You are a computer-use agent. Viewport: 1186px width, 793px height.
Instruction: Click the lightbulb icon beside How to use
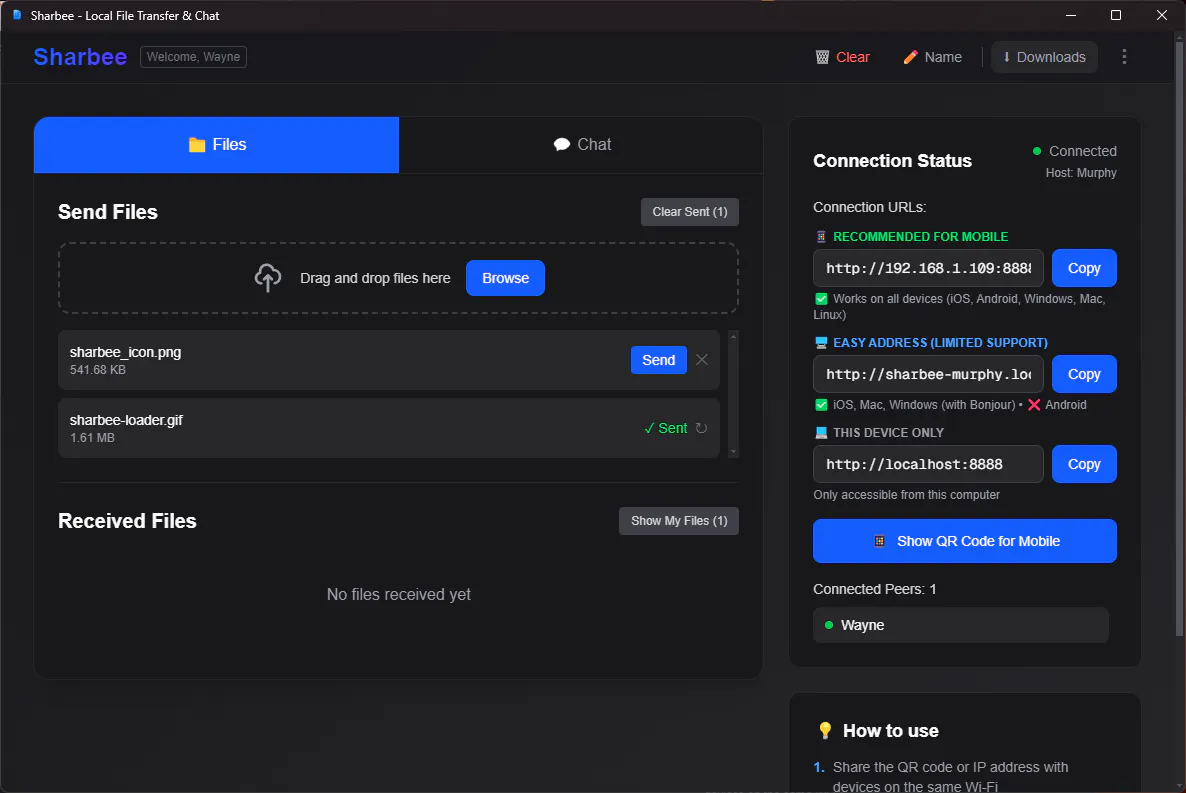tap(825, 730)
